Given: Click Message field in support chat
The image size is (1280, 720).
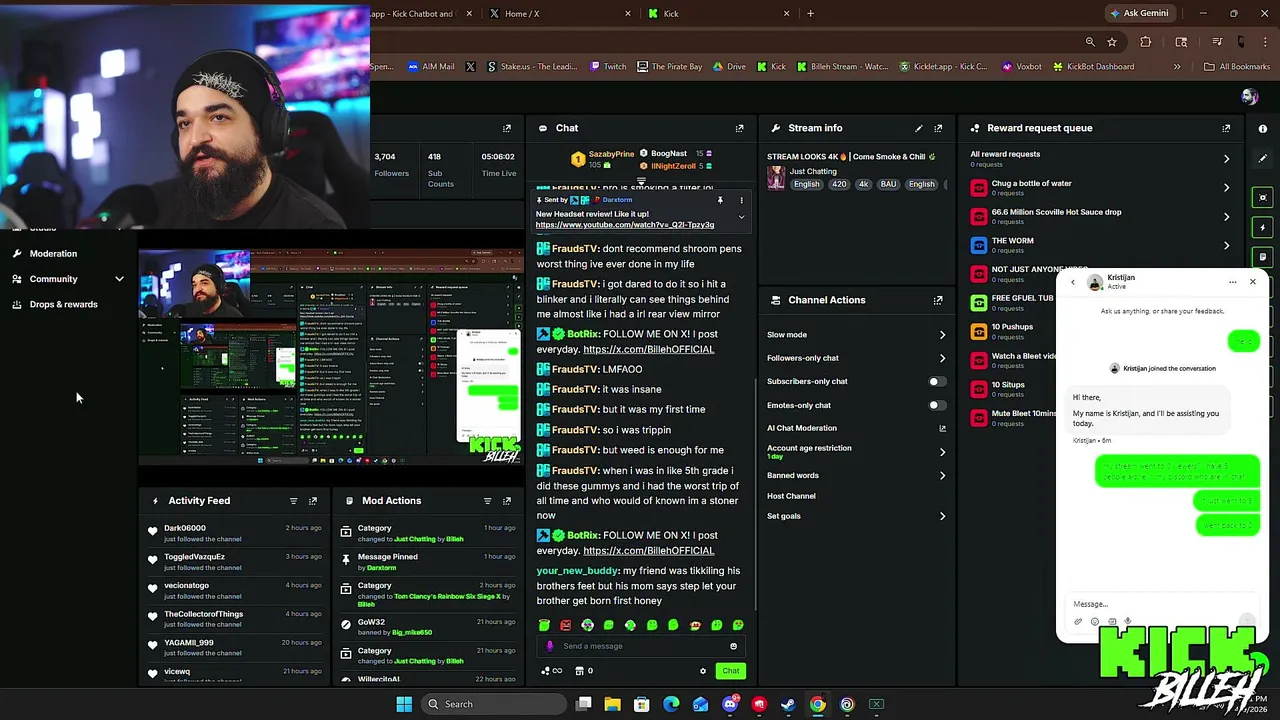Looking at the screenshot, I should [x=1160, y=604].
